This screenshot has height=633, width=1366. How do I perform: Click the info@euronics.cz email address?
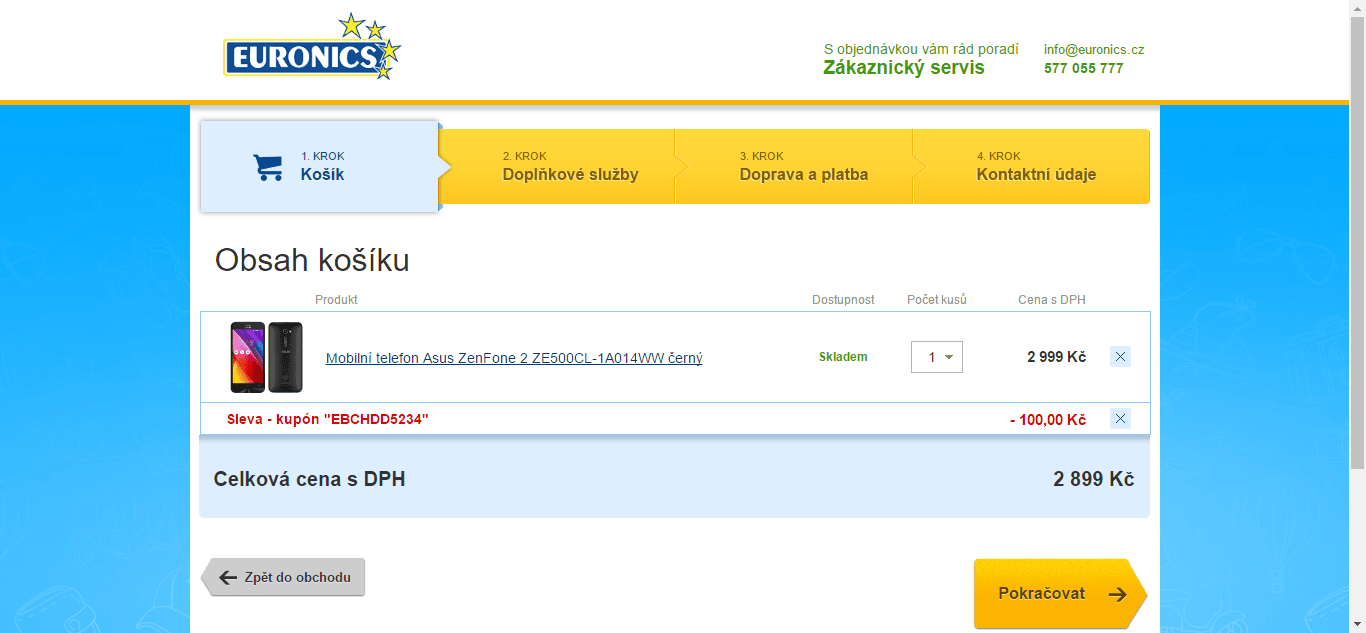click(1094, 49)
